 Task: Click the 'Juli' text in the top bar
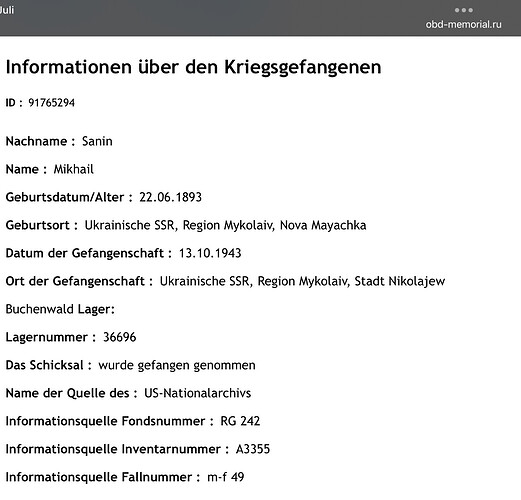coord(7,10)
